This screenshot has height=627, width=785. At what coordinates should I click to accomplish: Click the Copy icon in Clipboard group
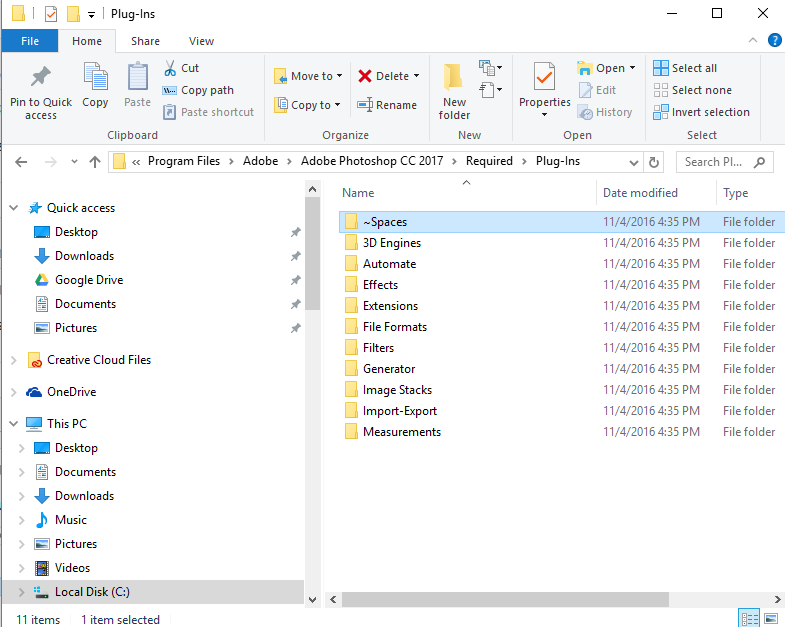click(96, 78)
